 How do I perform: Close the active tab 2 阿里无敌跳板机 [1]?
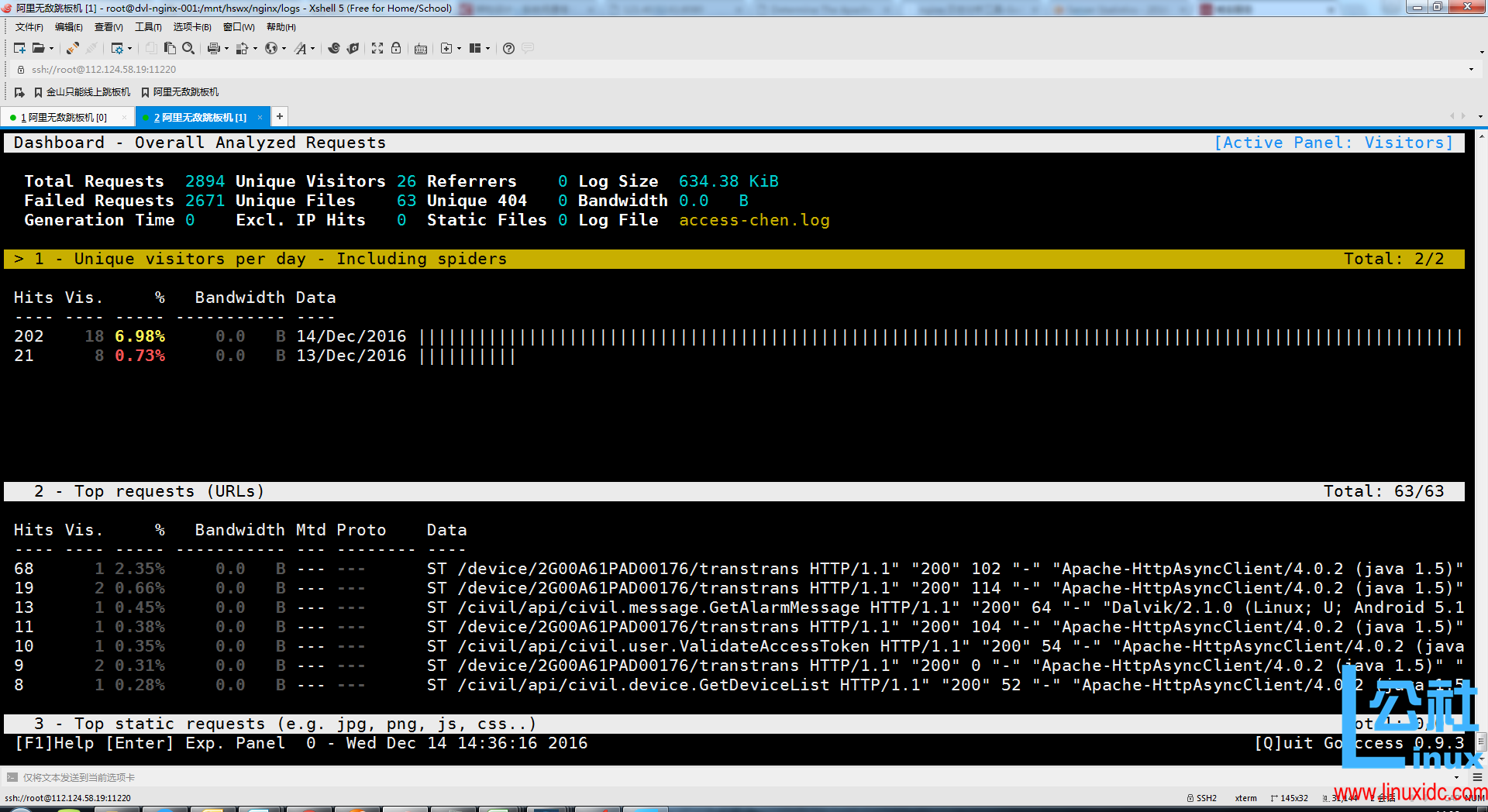point(260,118)
